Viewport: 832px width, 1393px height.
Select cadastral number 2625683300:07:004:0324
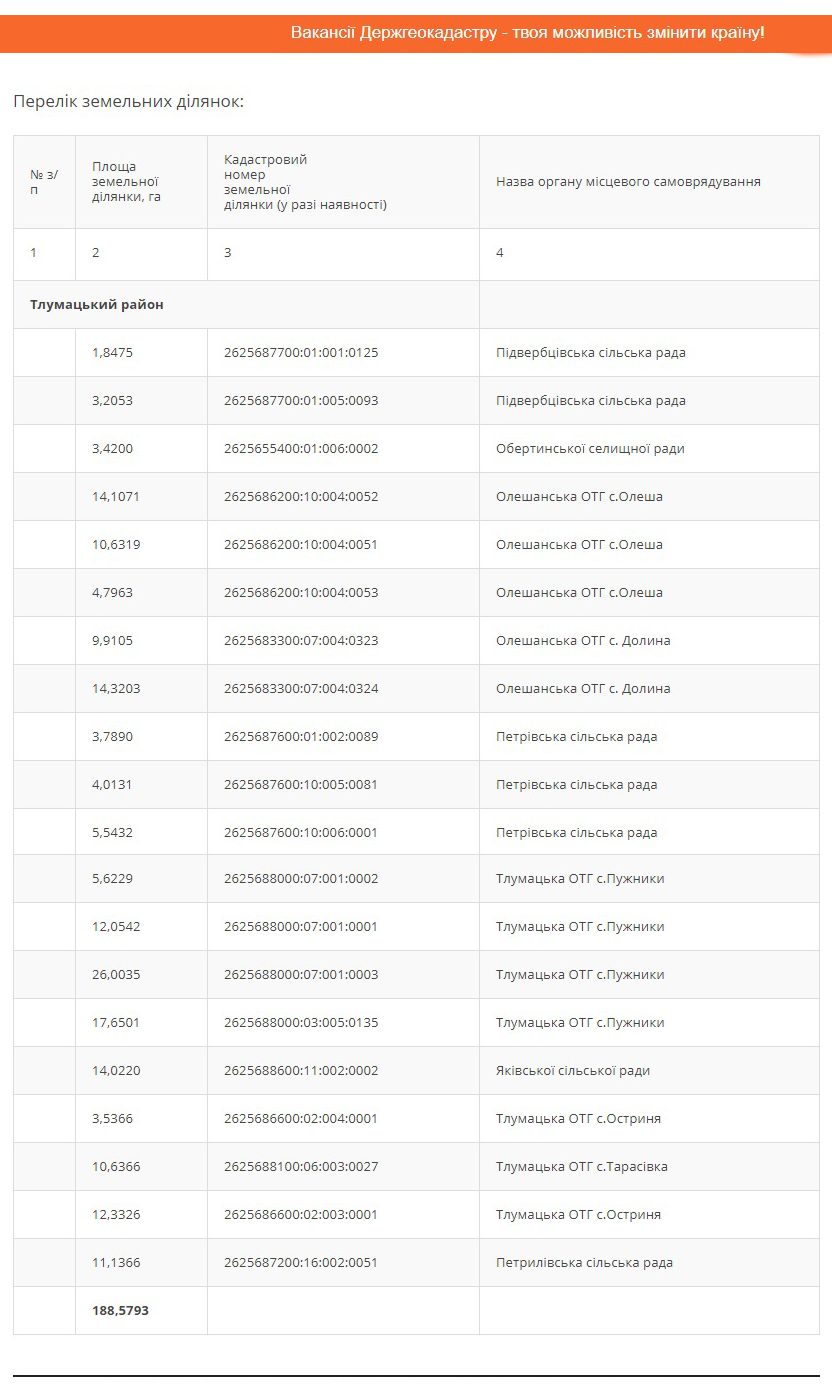tap(301, 689)
